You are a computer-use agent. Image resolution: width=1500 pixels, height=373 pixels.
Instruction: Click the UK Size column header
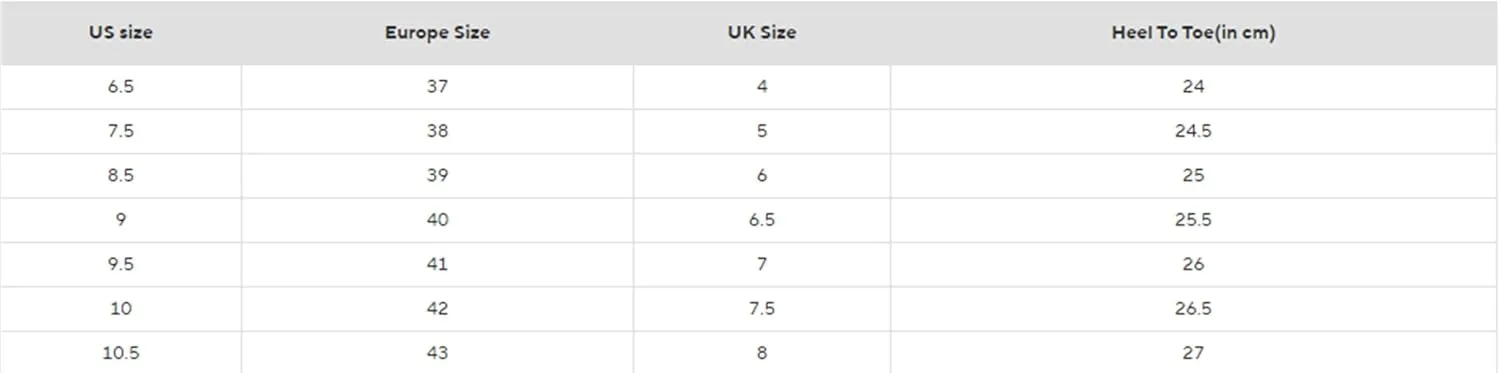pos(762,33)
